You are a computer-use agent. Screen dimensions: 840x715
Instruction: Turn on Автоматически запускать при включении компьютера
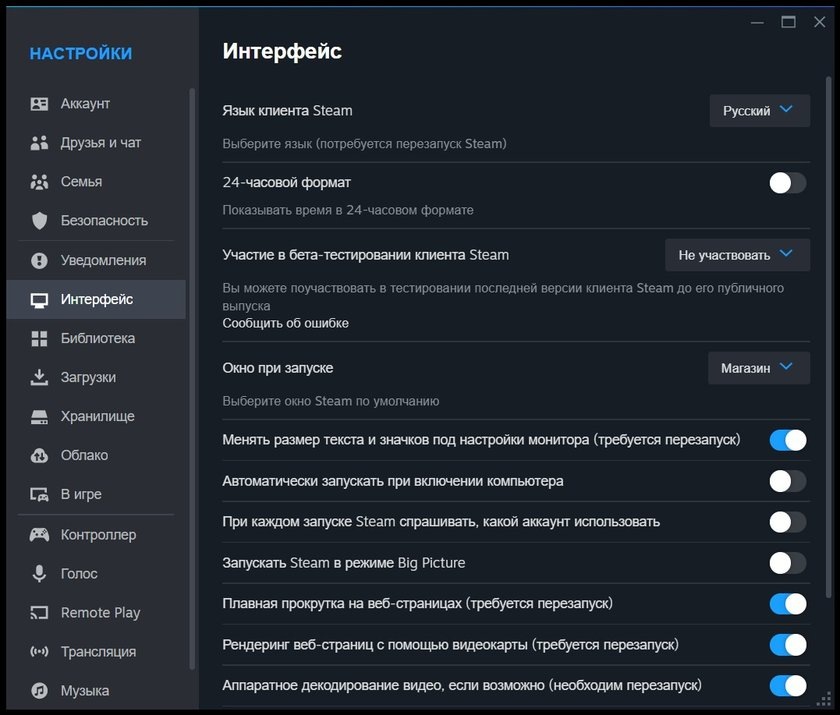(x=787, y=482)
